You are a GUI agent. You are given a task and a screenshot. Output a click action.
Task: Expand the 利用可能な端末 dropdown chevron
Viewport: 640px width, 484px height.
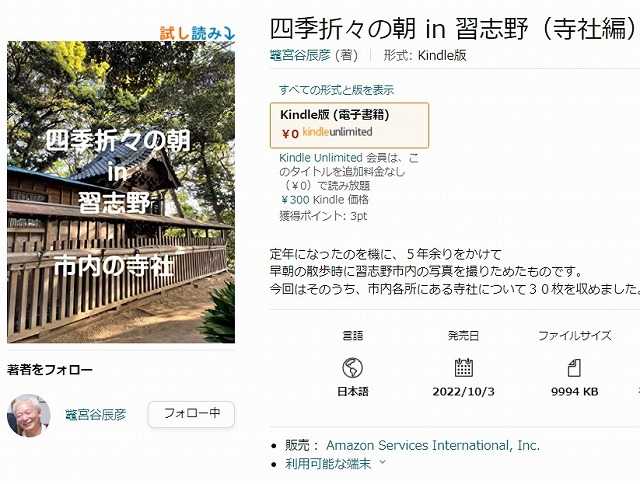point(382,462)
